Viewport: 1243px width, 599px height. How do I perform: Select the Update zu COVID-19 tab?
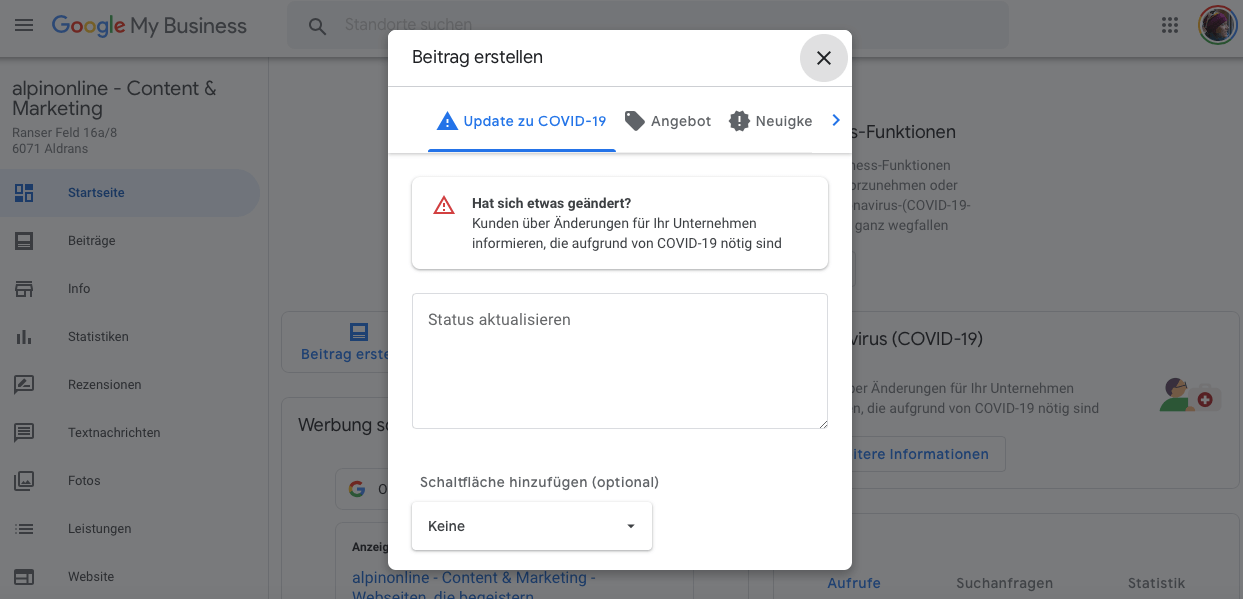pyautogui.click(x=522, y=121)
